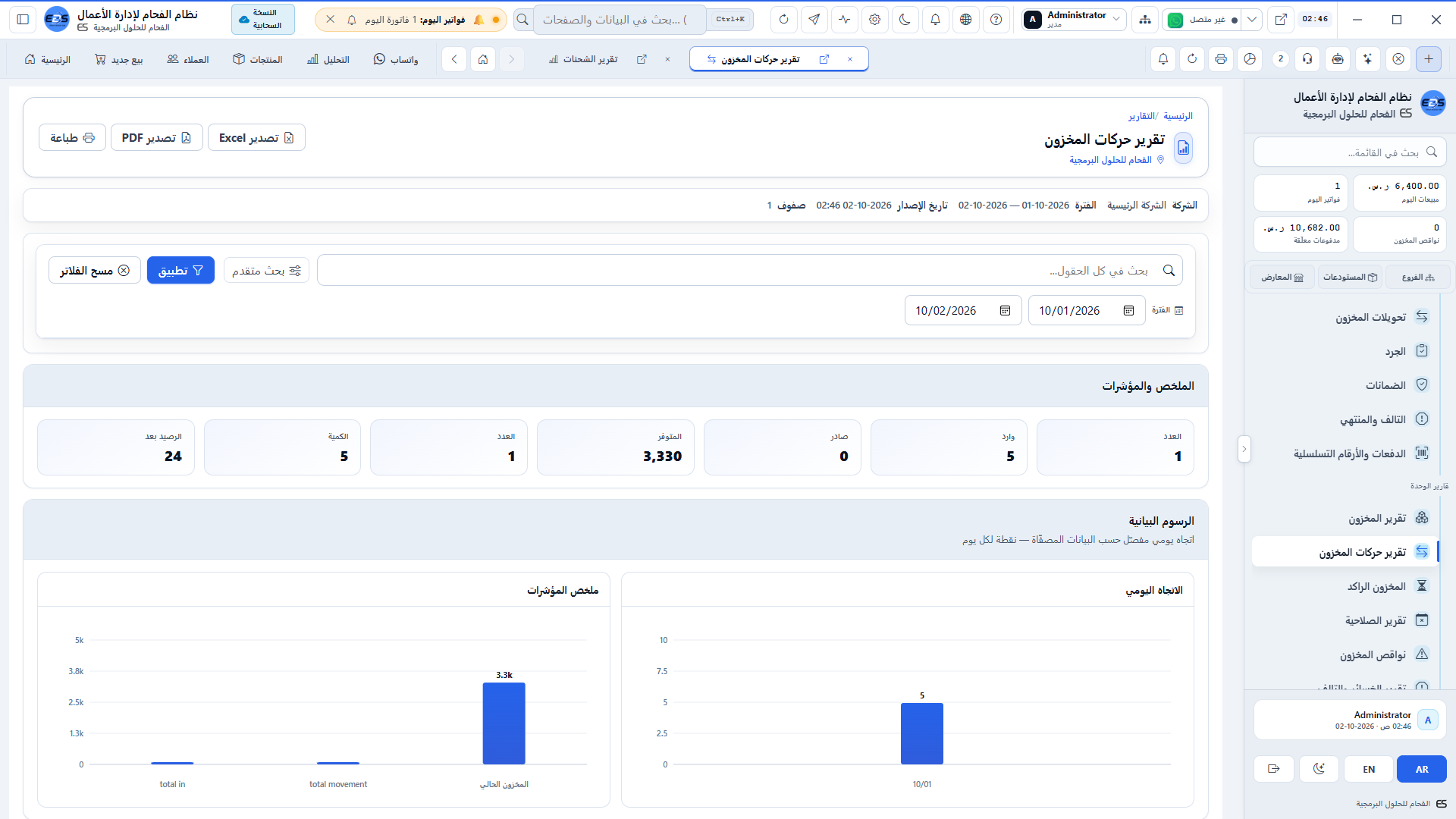1456x819 pixels.
Task: Open the واتساب menu item
Action: click(396, 59)
